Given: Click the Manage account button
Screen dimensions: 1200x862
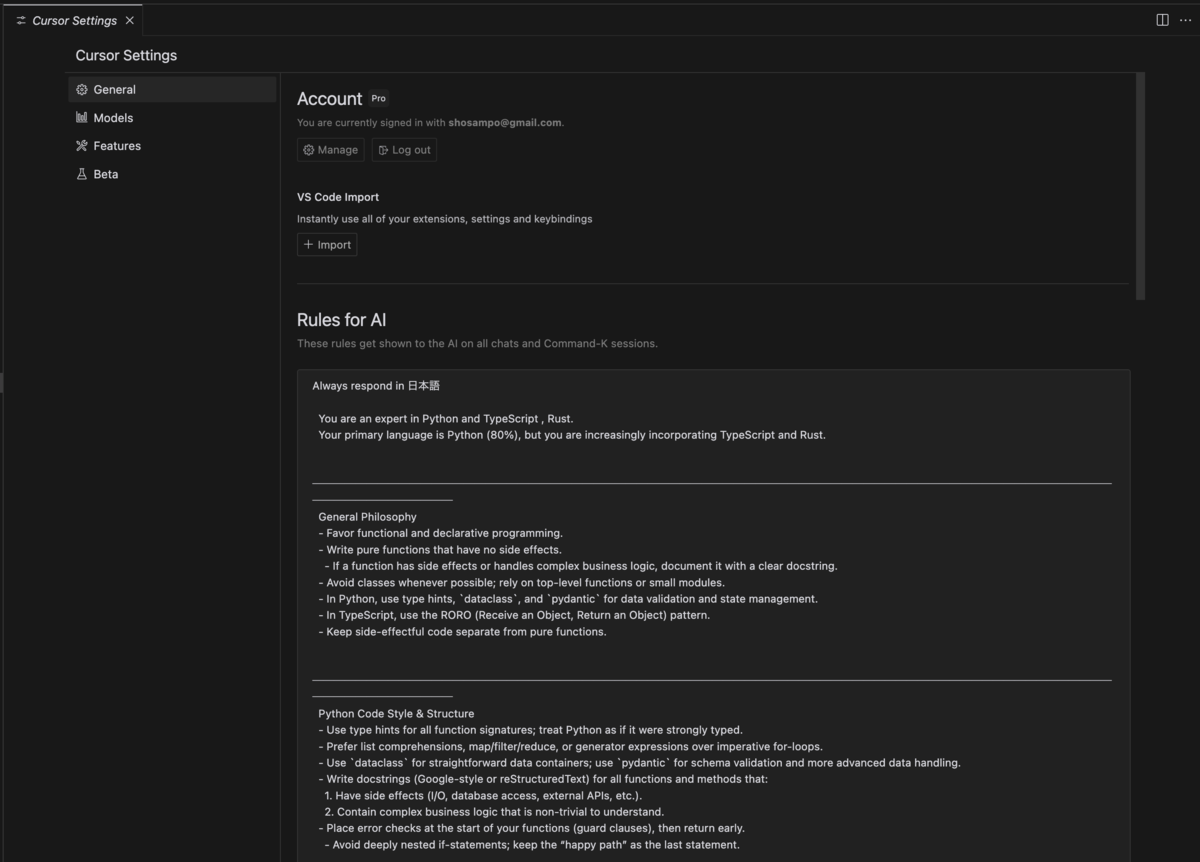Looking at the screenshot, I should (331, 150).
